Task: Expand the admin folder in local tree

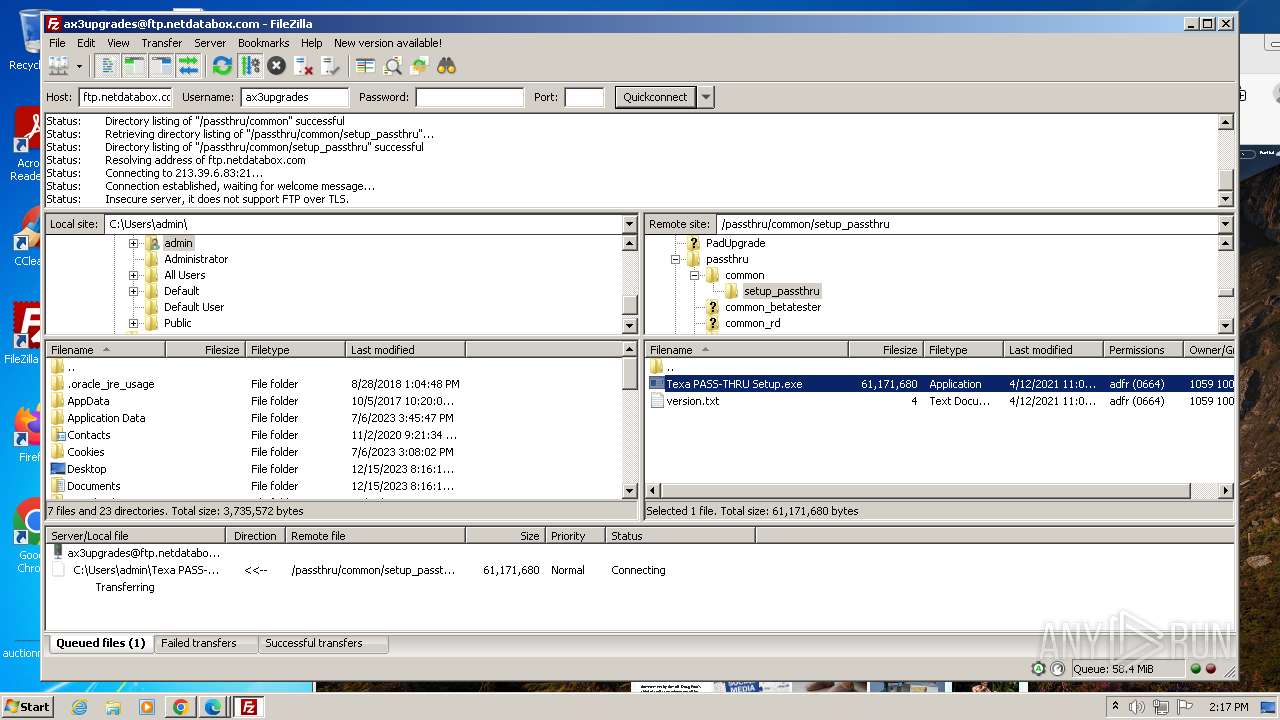Action: pos(133,243)
